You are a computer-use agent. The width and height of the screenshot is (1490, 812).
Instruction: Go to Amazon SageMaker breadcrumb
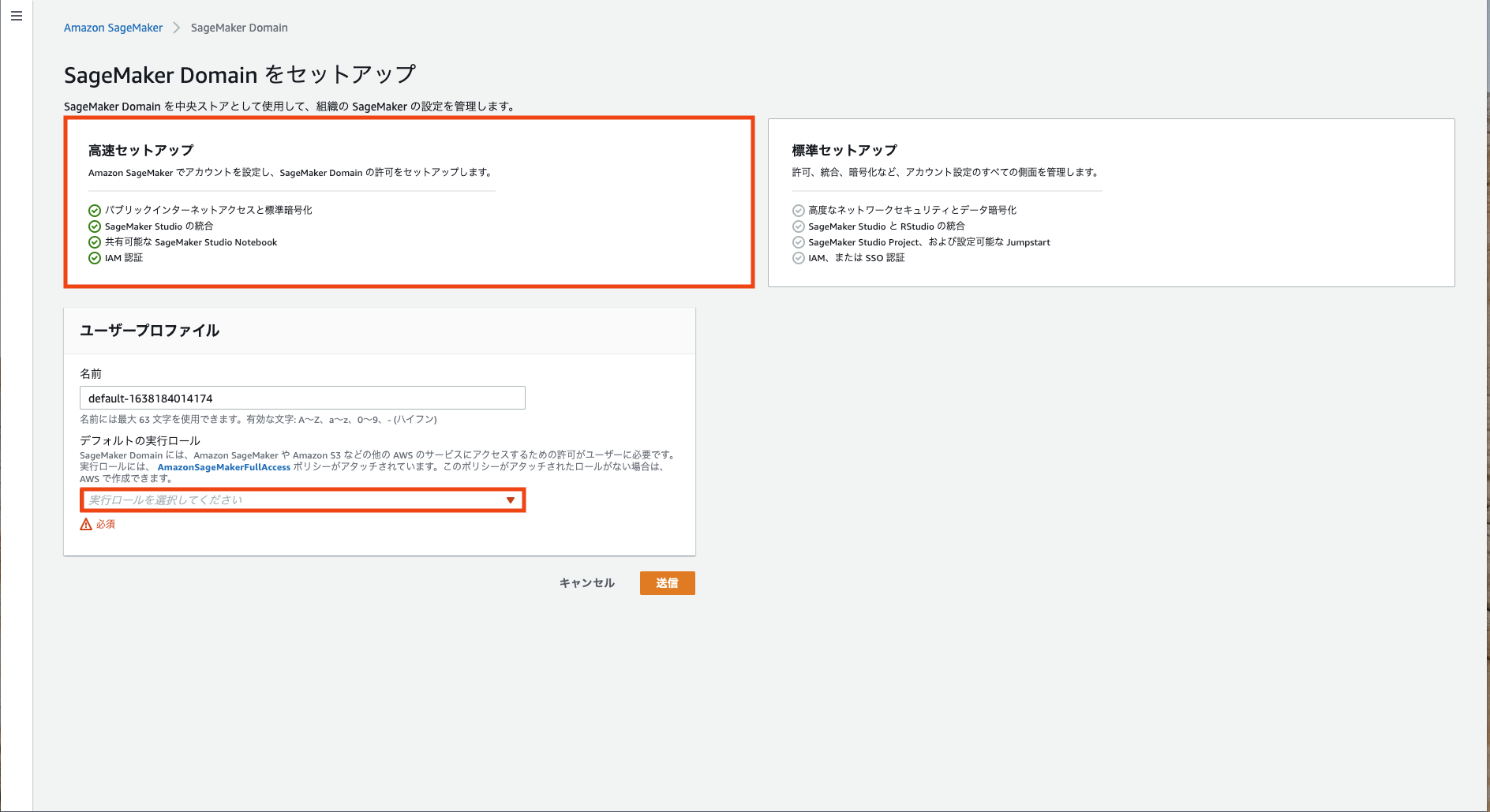113,28
